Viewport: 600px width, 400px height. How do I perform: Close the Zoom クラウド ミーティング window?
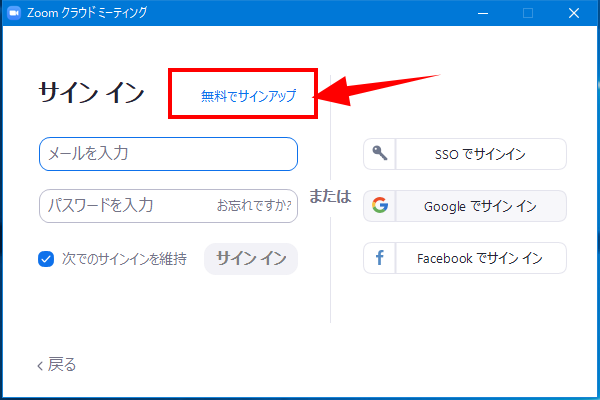[x=574, y=13]
